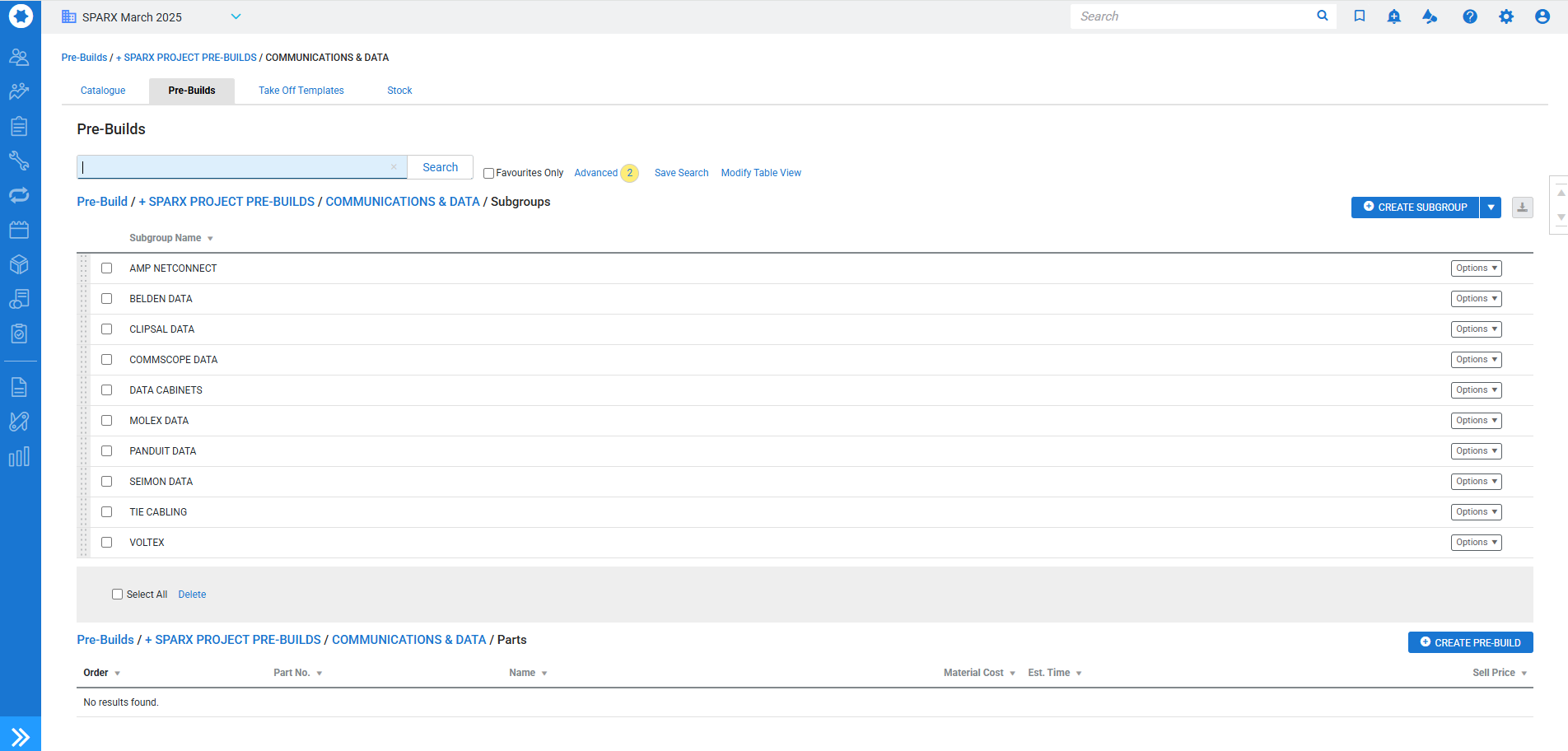The width and height of the screenshot is (1568, 751).
Task: Open the calendar icon in sidebar
Action: [19, 230]
